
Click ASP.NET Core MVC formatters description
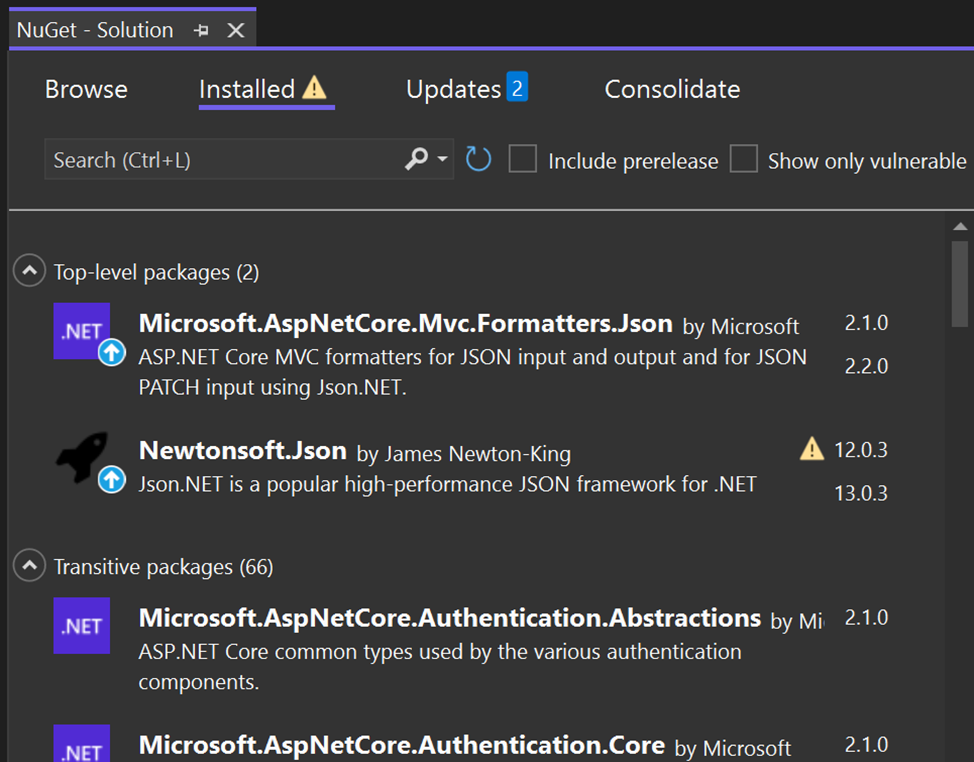point(473,372)
